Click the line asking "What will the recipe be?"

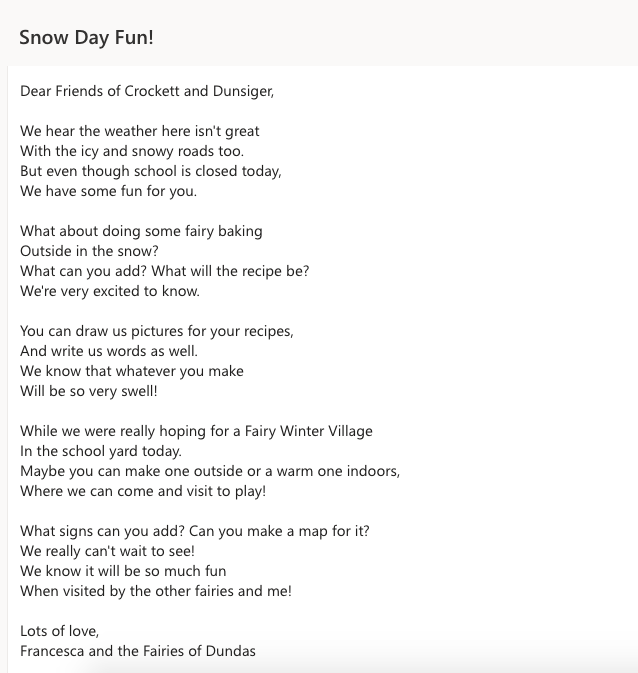pyautogui.click(x=164, y=271)
